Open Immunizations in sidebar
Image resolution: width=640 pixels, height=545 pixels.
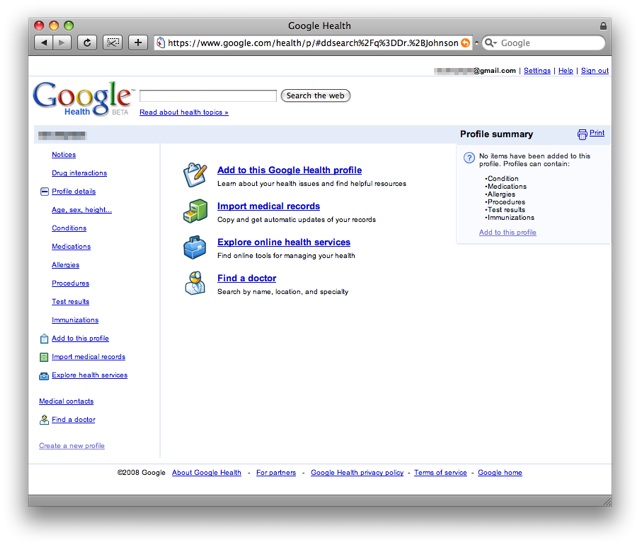(75, 320)
